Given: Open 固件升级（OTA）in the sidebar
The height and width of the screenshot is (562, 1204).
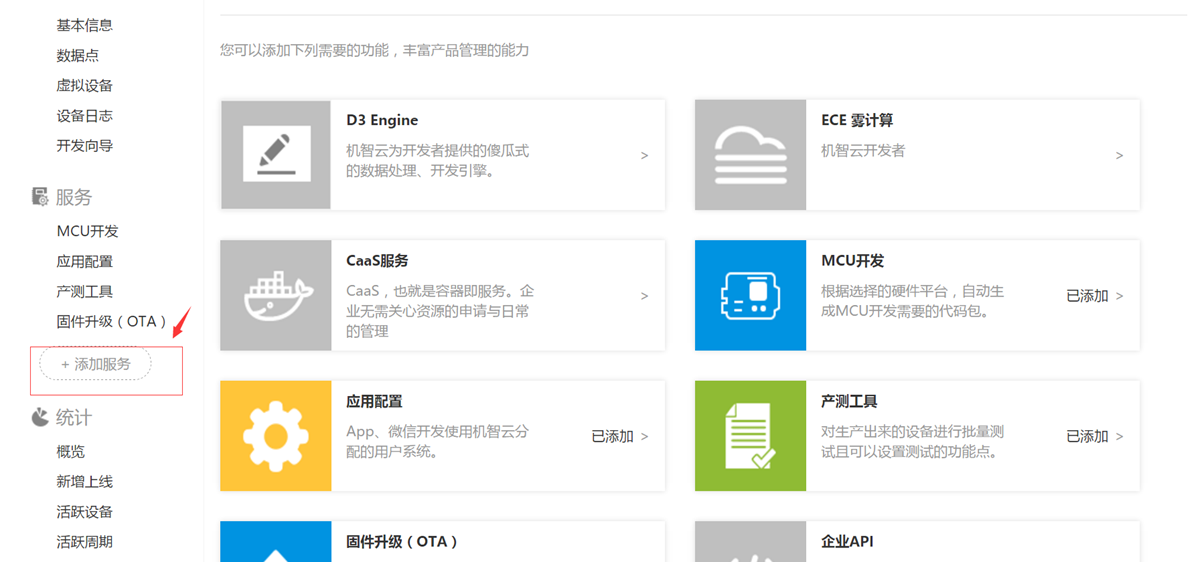Looking at the screenshot, I should coord(112,321).
